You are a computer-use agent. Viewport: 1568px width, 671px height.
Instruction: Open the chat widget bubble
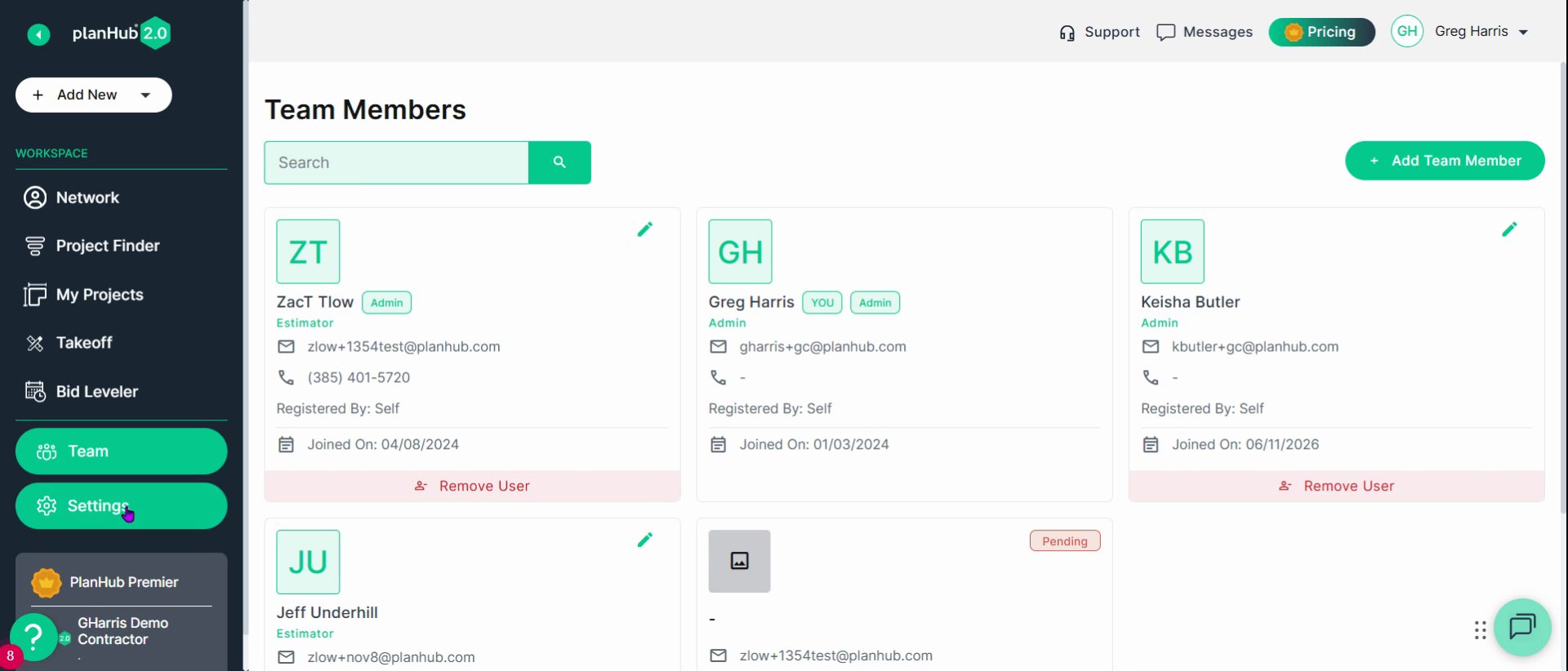[1522, 627]
